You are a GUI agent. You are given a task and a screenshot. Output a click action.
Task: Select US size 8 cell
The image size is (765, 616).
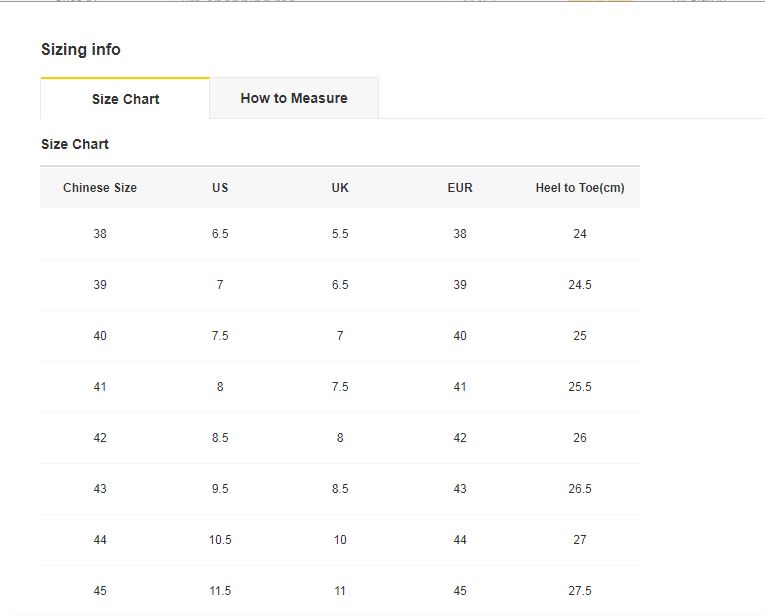pyautogui.click(x=220, y=387)
